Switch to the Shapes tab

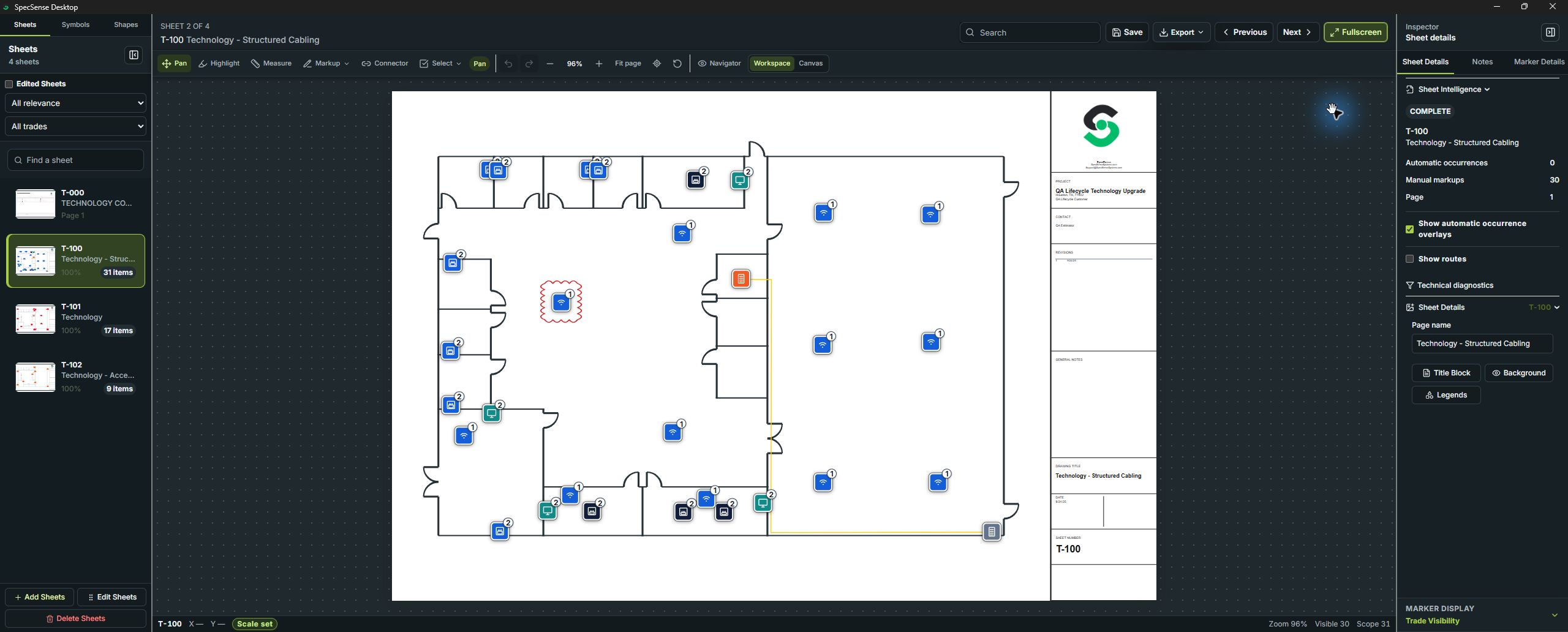tap(126, 25)
